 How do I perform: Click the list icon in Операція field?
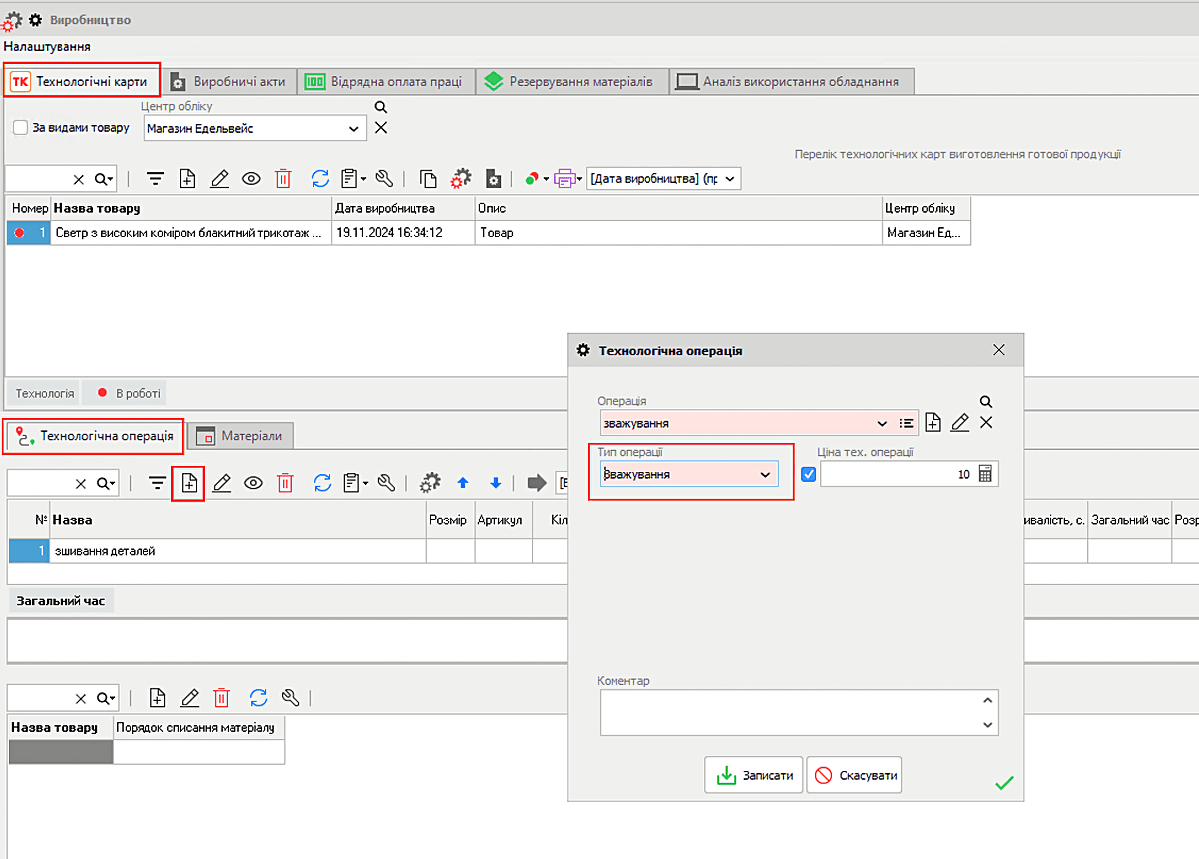(x=907, y=423)
